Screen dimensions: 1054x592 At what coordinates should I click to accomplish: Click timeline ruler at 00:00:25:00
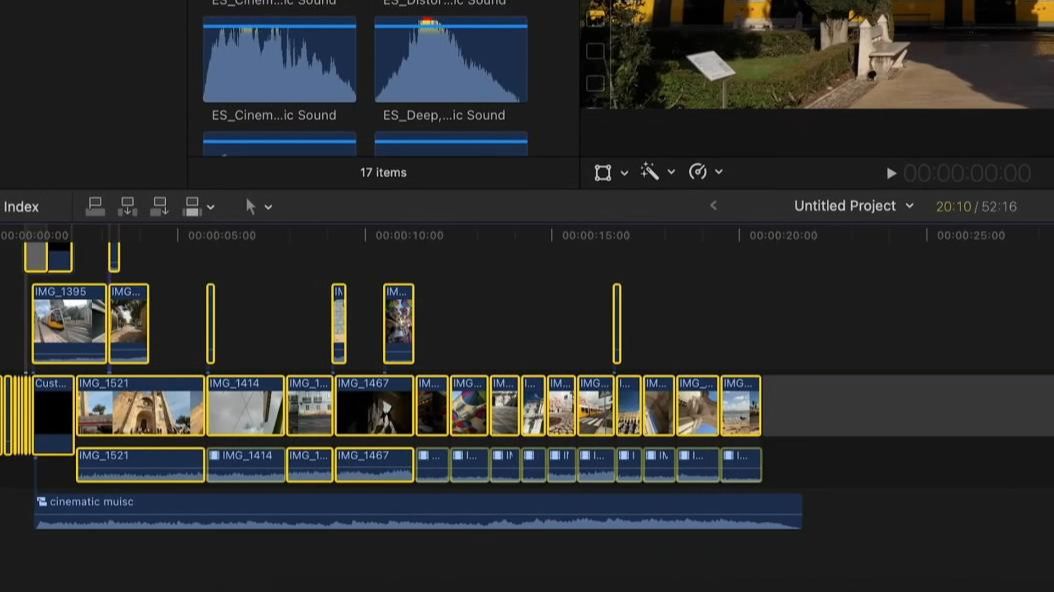tap(971, 235)
